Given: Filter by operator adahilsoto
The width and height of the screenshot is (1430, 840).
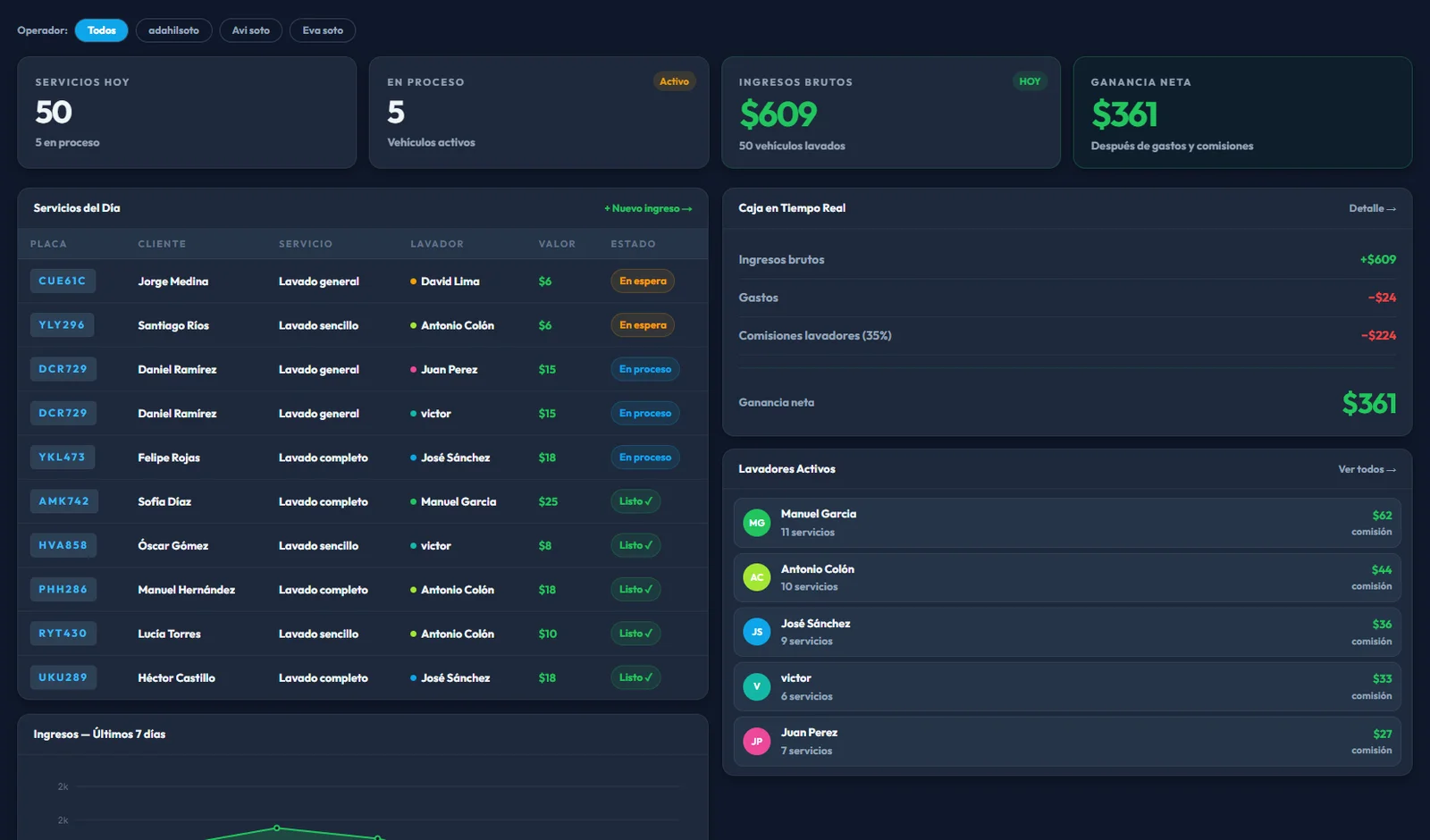Looking at the screenshot, I should 173,30.
